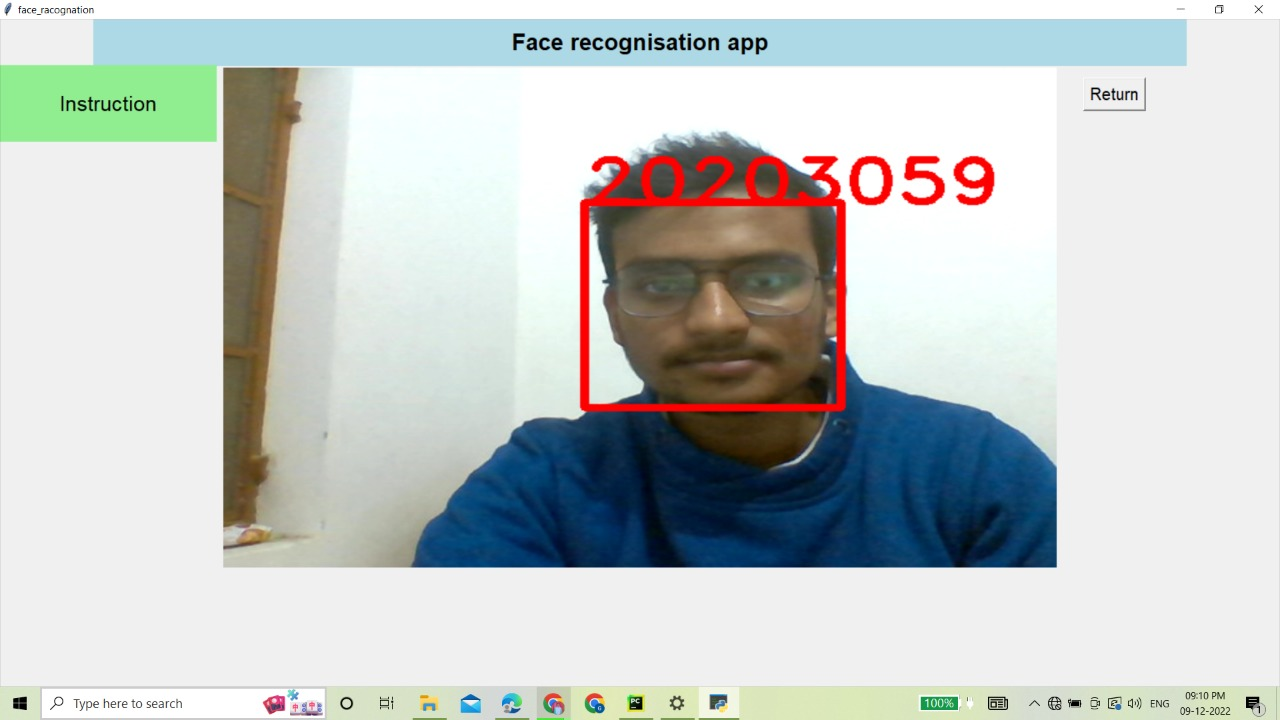Open File Explorer from the taskbar
This screenshot has width=1280, height=720.
click(429, 703)
